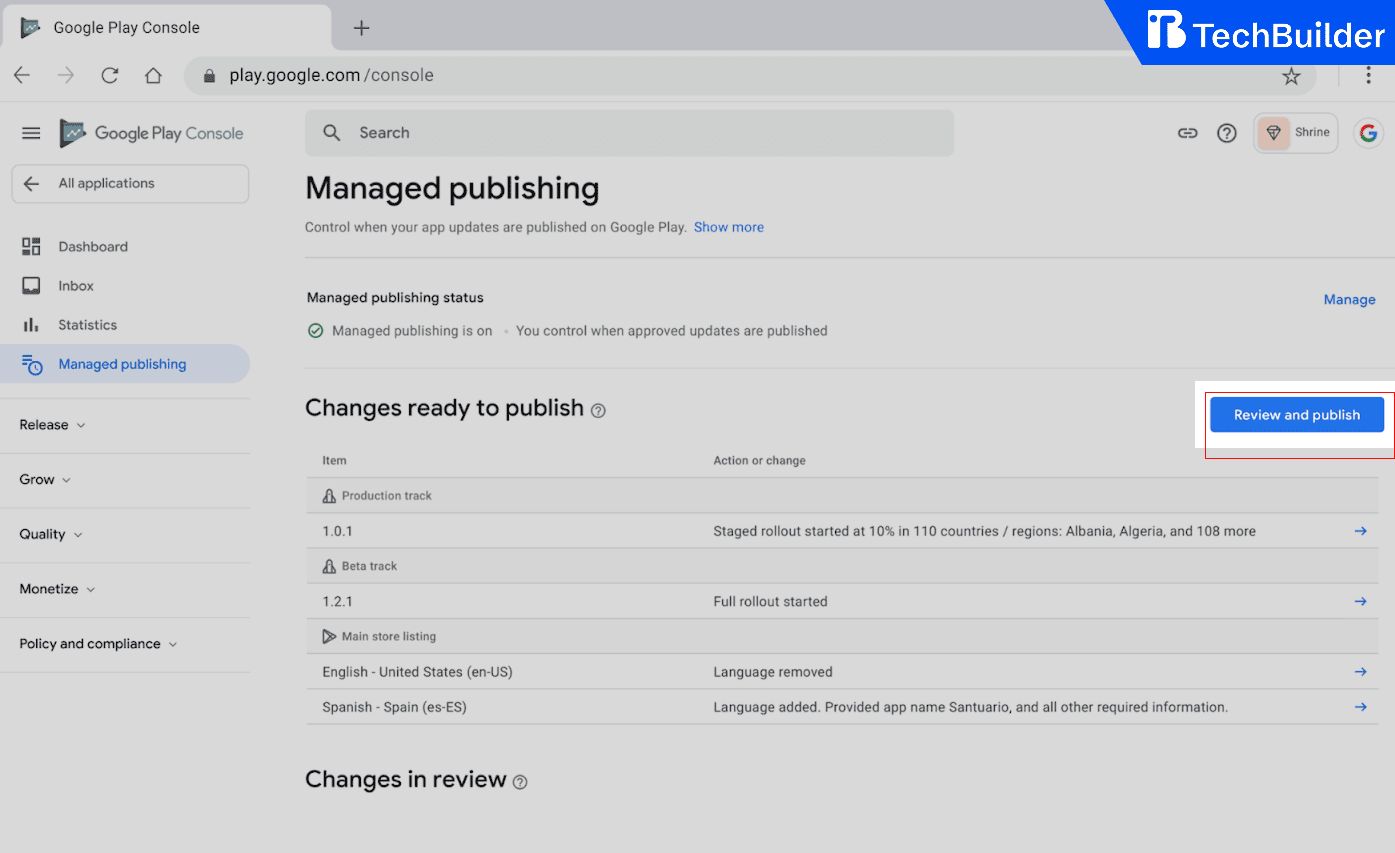Open the details arrow for Spanish language row
Image resolution: width=1395 pixels, height=853 pixels.
coord(1360,706)
